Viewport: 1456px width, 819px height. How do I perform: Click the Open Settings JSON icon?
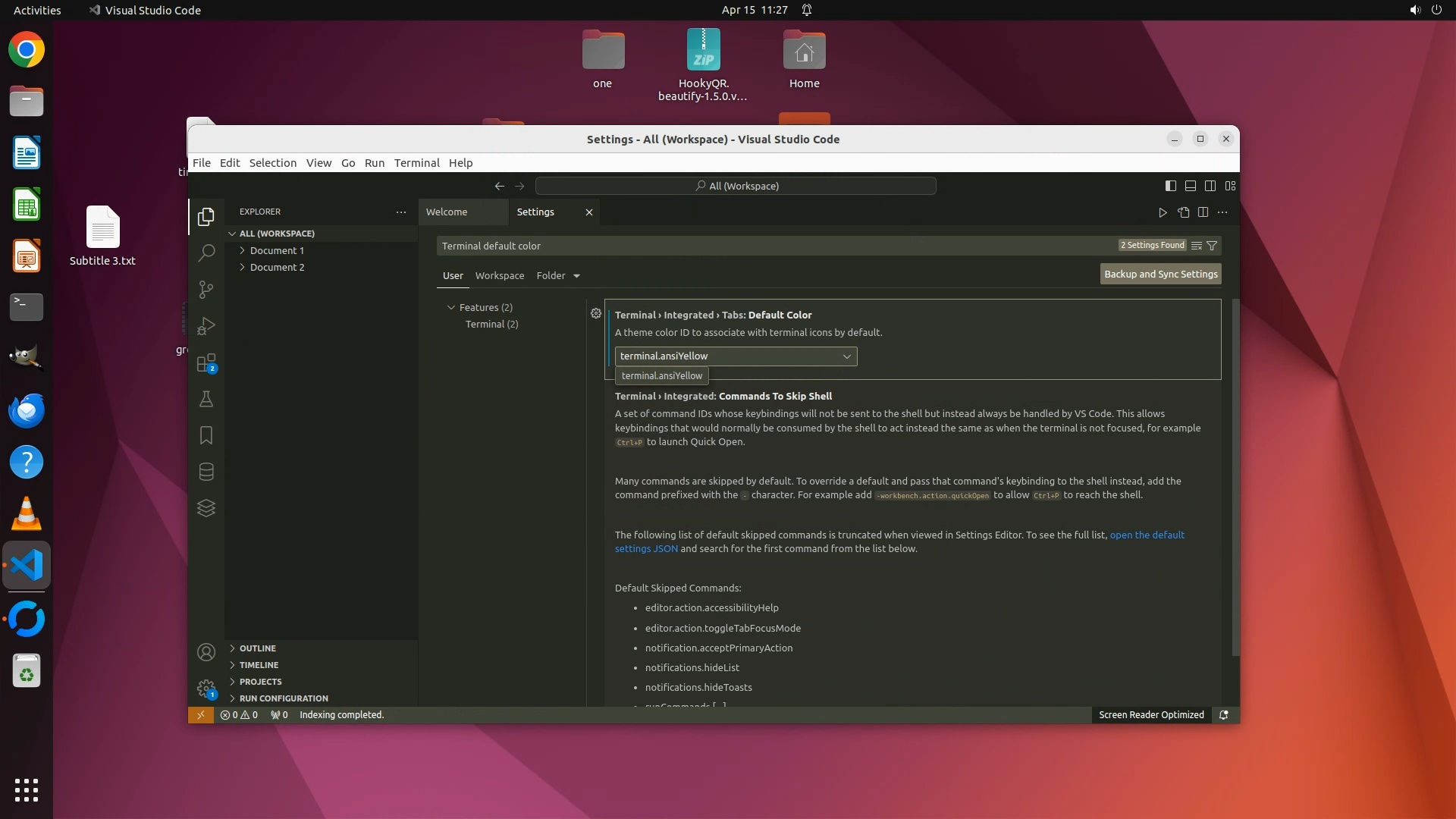[x=1183, y=212]
